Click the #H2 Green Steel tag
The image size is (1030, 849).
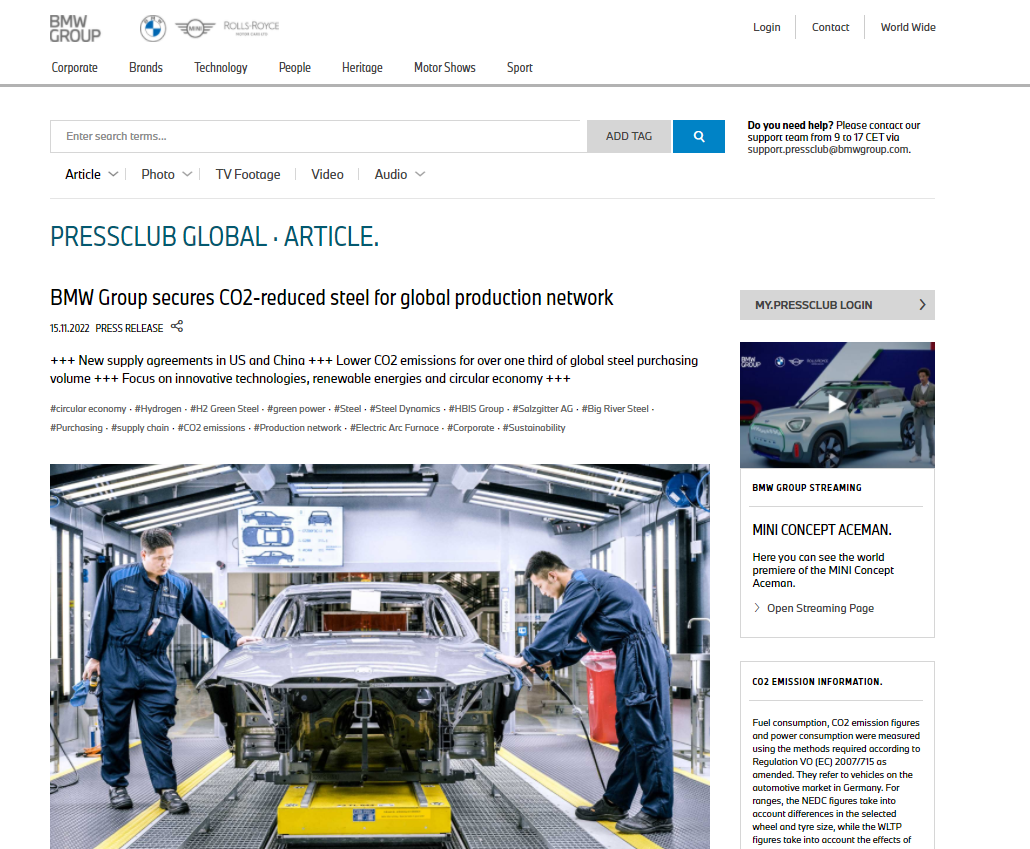pos(224,409)
